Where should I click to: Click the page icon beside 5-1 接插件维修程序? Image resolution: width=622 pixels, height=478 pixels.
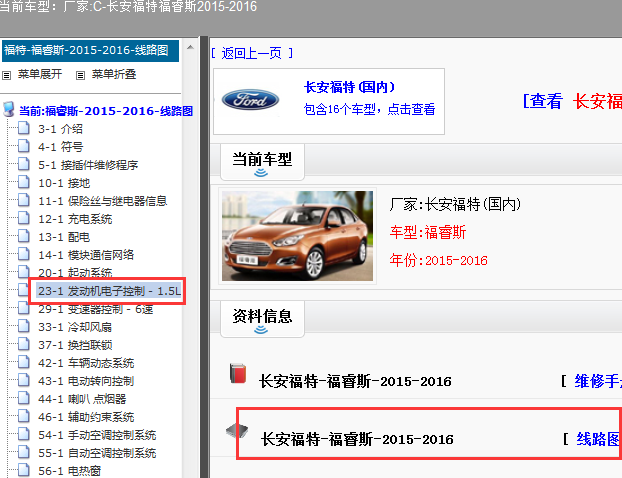click(x=24, y=165)
